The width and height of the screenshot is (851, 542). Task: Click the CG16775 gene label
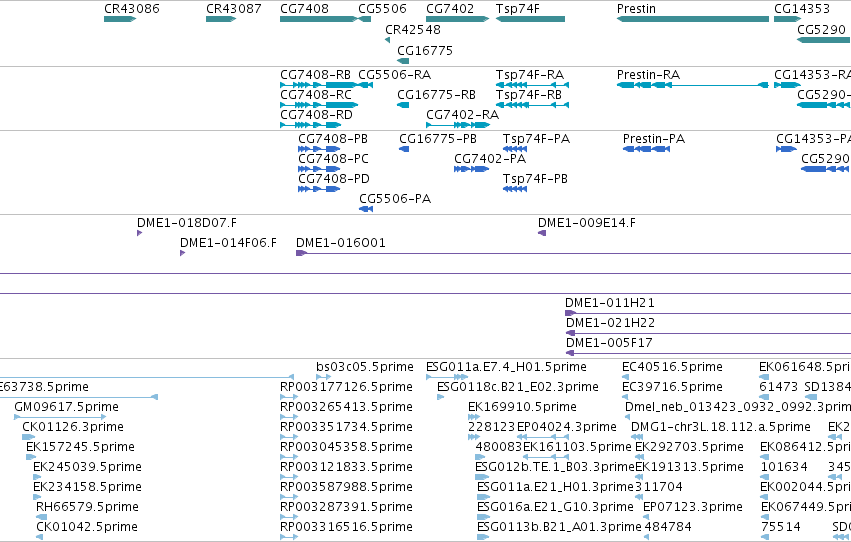click(424, 50)
